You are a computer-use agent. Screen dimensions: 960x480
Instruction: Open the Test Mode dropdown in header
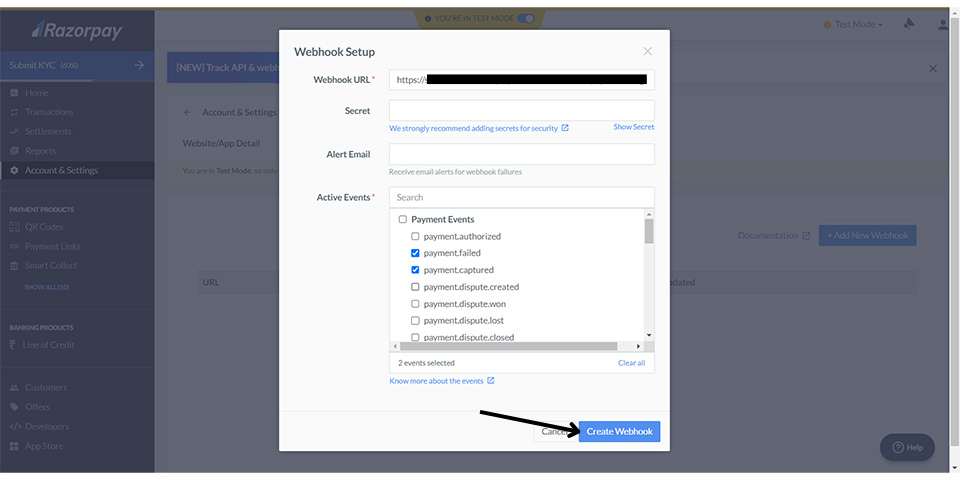point(857,24)
